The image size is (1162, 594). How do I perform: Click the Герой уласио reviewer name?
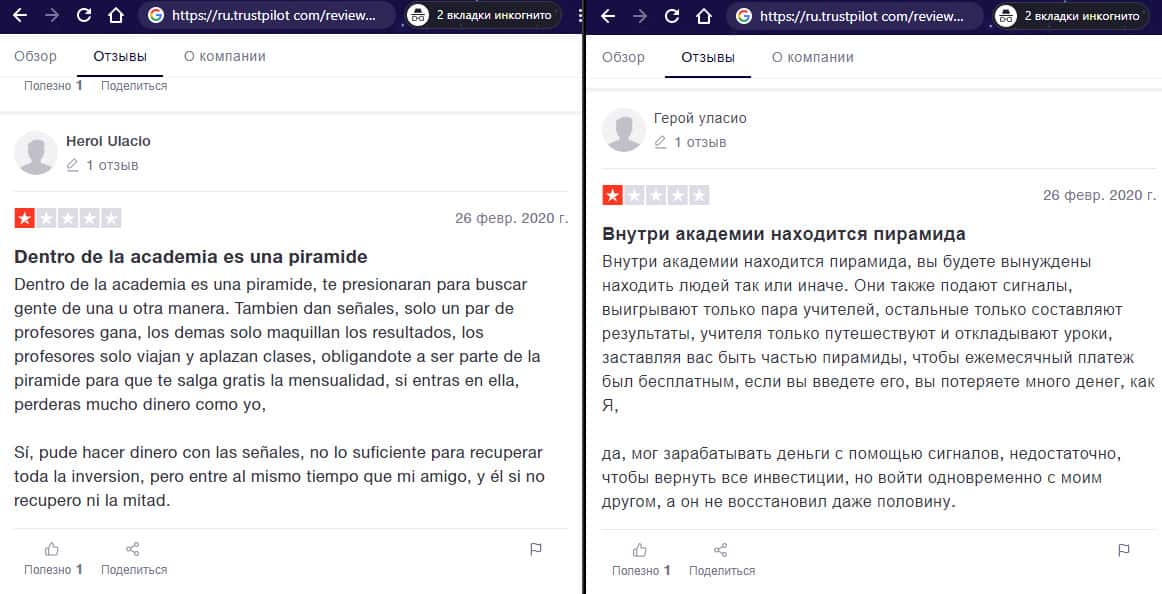pyautogui.click(x=699, y=118)
